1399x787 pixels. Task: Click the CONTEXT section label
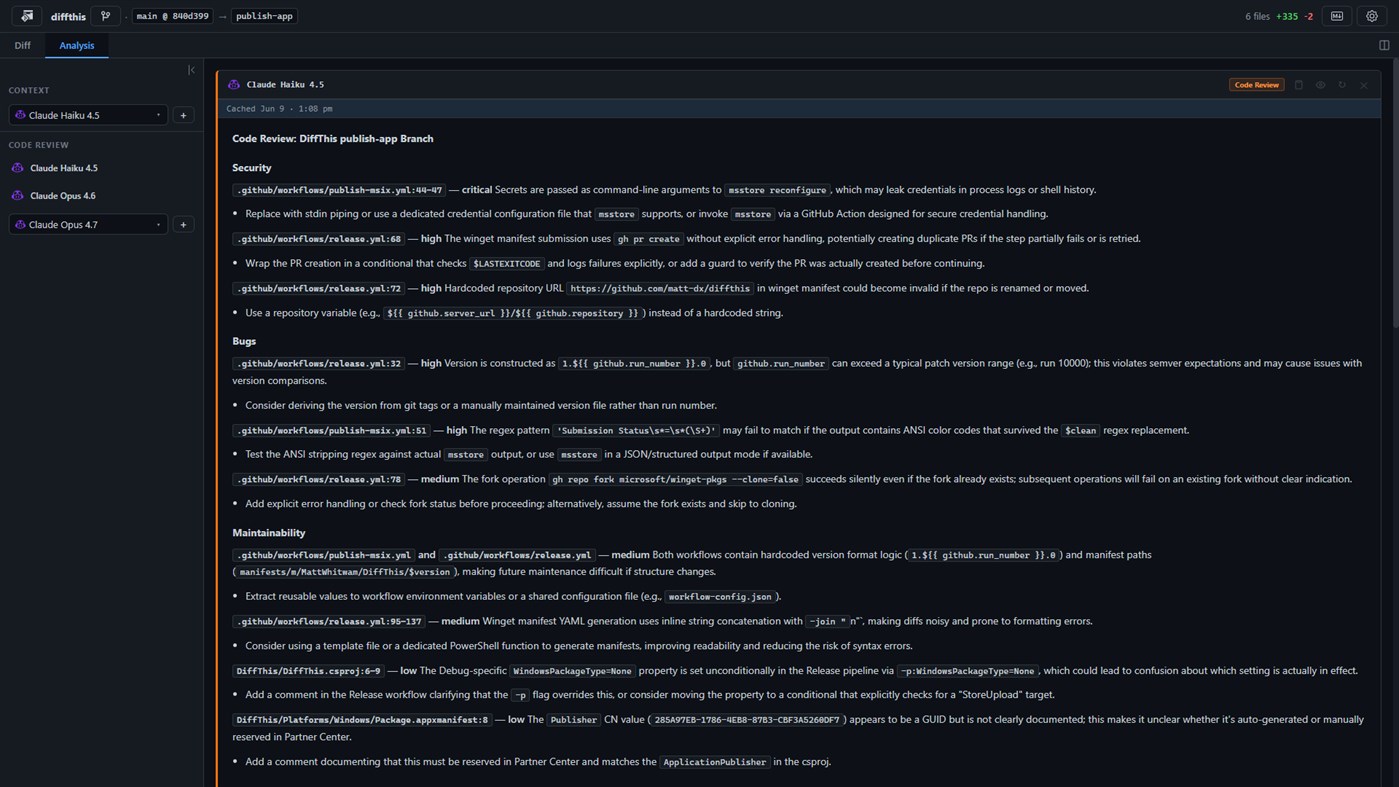click(29, 90)
